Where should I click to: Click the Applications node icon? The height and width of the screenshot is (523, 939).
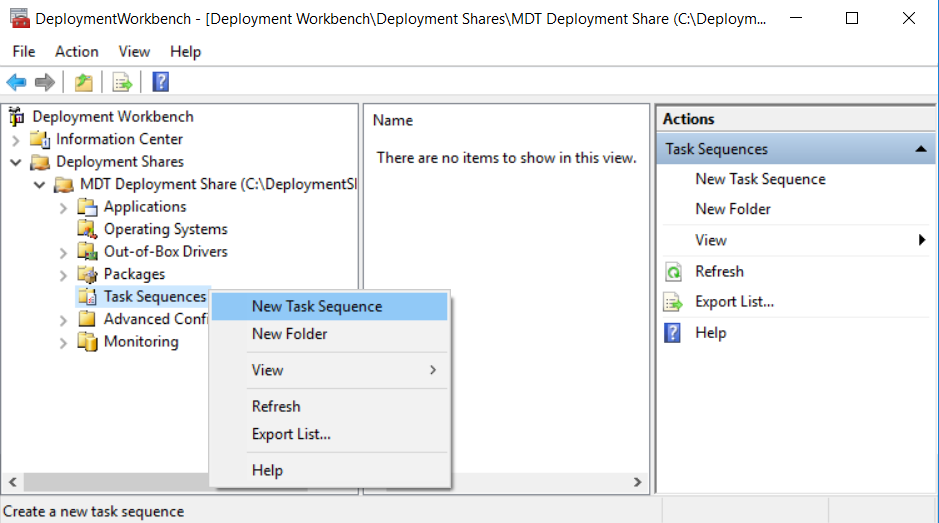87,207
